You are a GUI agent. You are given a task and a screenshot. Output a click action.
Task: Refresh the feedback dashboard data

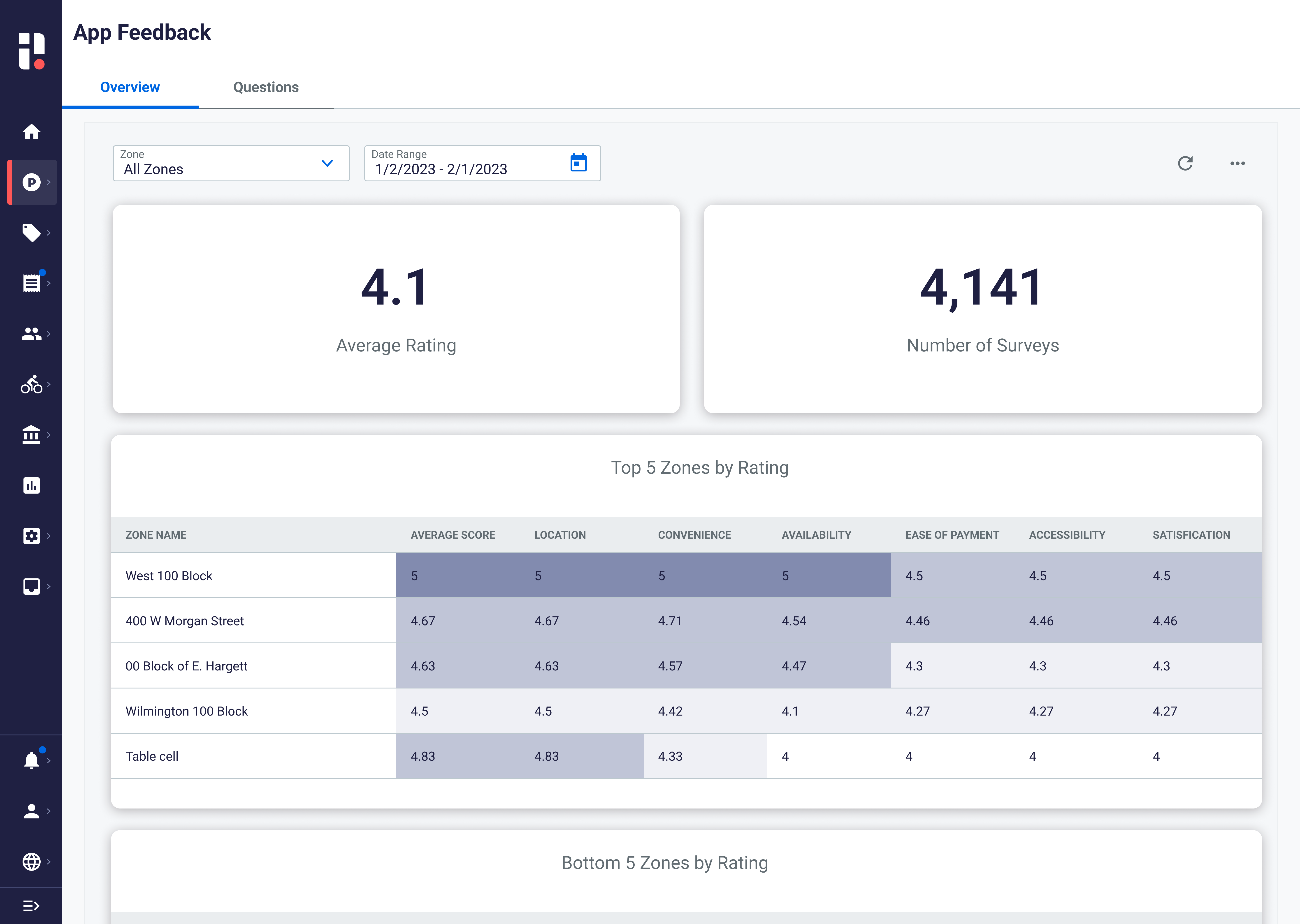pyautogui.click(x=1185, y=164)
